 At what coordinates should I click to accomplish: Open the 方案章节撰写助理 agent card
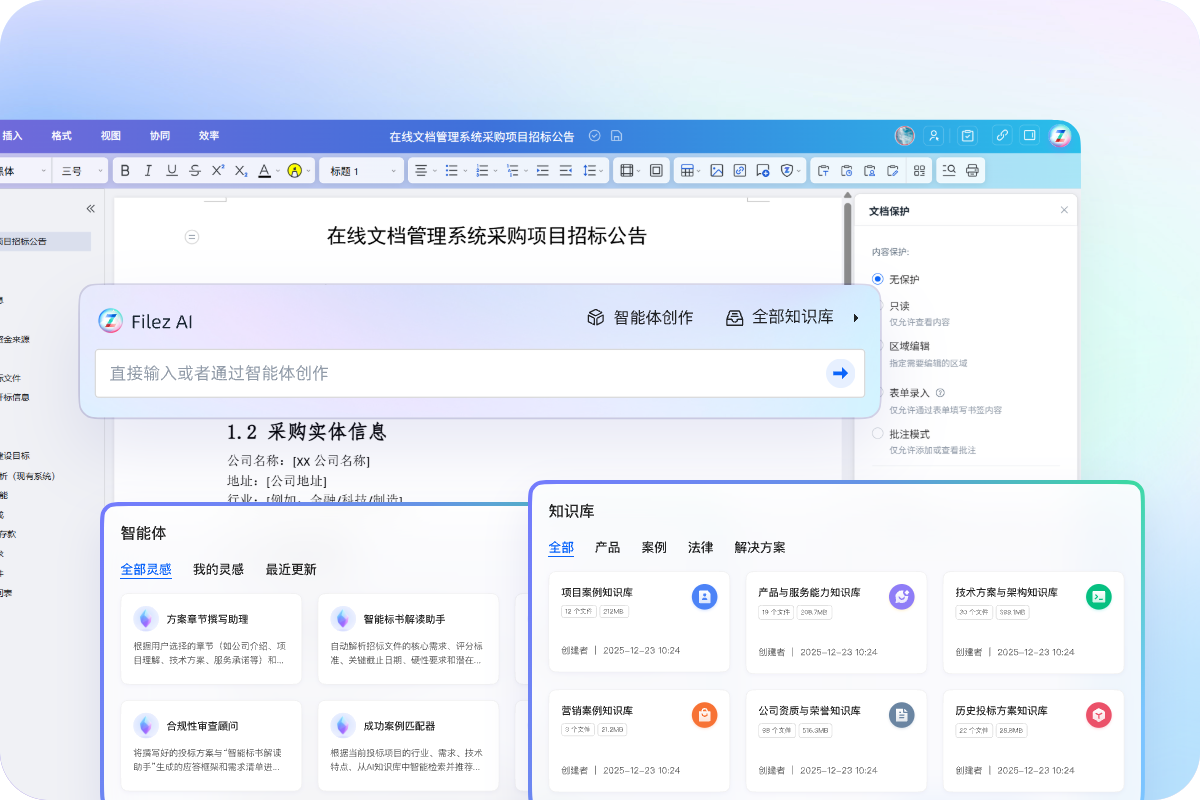tap(211, 638)
